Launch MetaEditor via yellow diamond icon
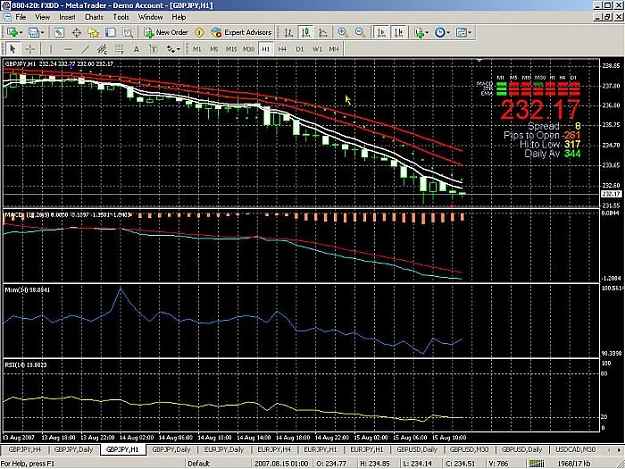Image resolution: width=625 pixels, height=469 pixels. click(199, 32)
